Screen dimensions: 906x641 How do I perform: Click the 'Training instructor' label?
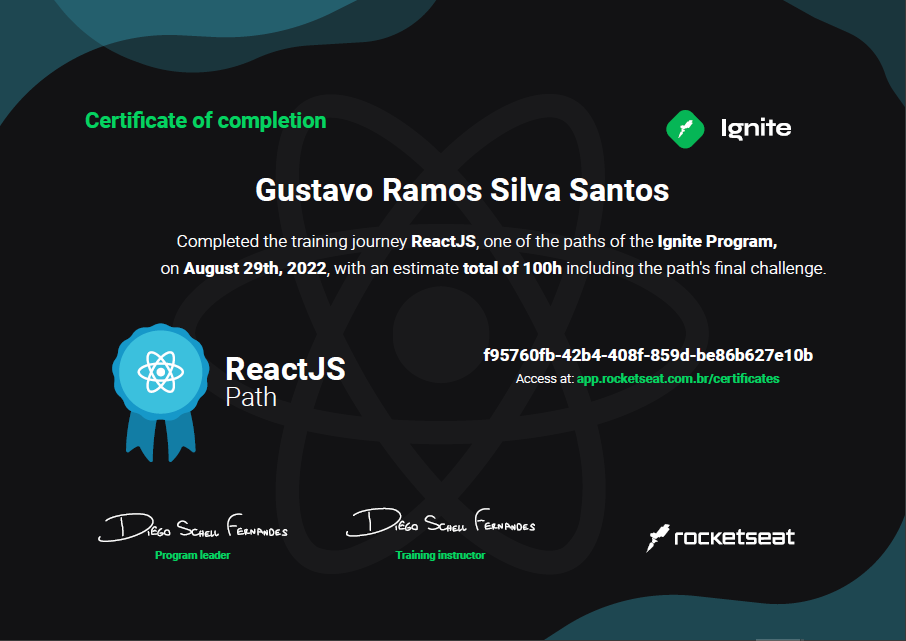click(440, 555)
